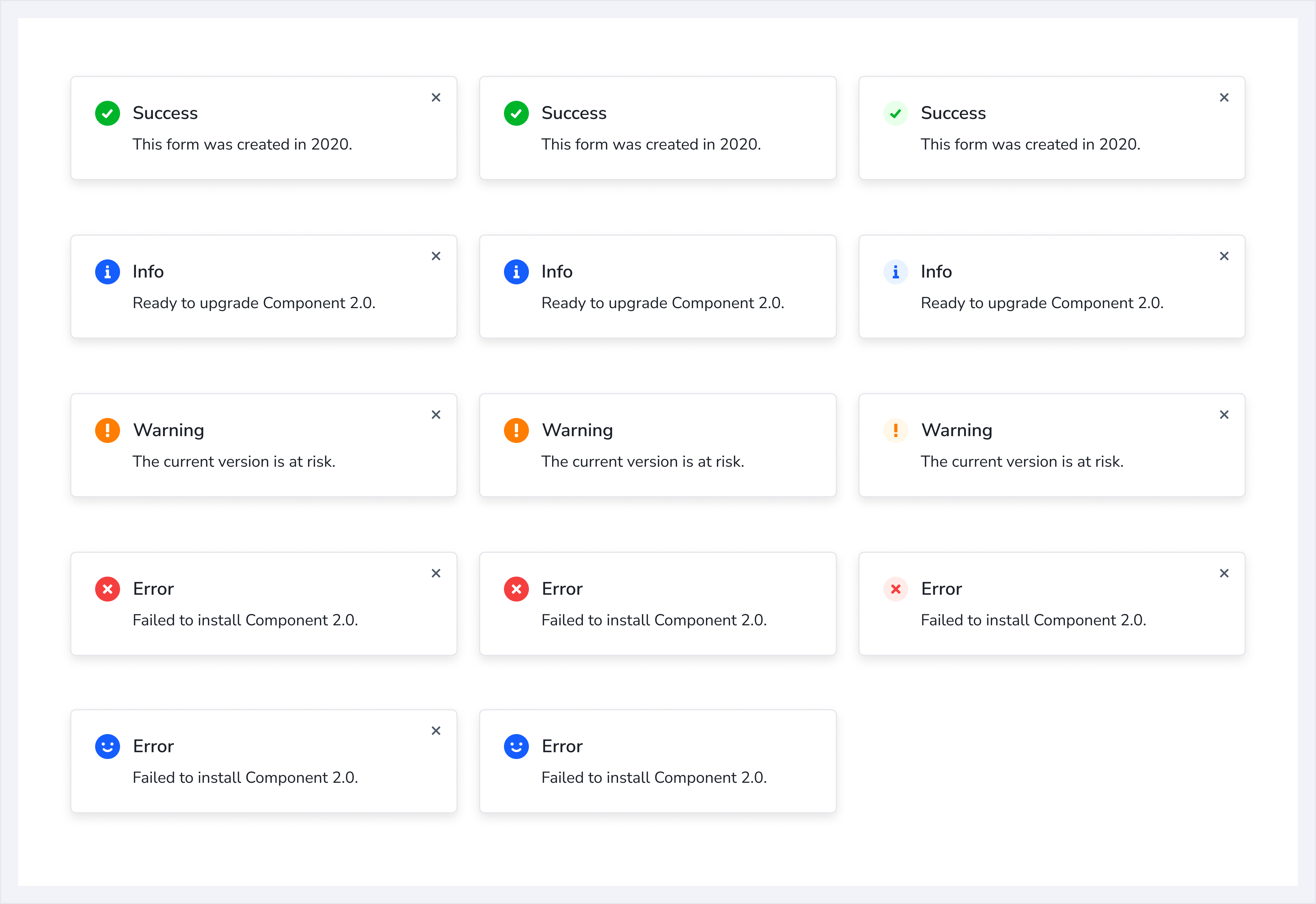
Task: Click the blue smiley icon in the bottom middle card
Action: (x=516, y=747)
